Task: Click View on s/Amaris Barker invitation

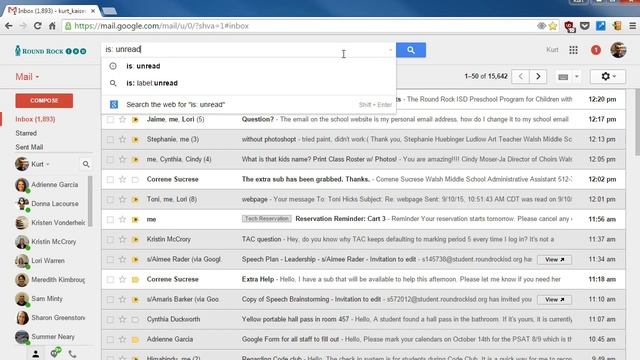Action: pyautogui.click(x=554, y=300)
